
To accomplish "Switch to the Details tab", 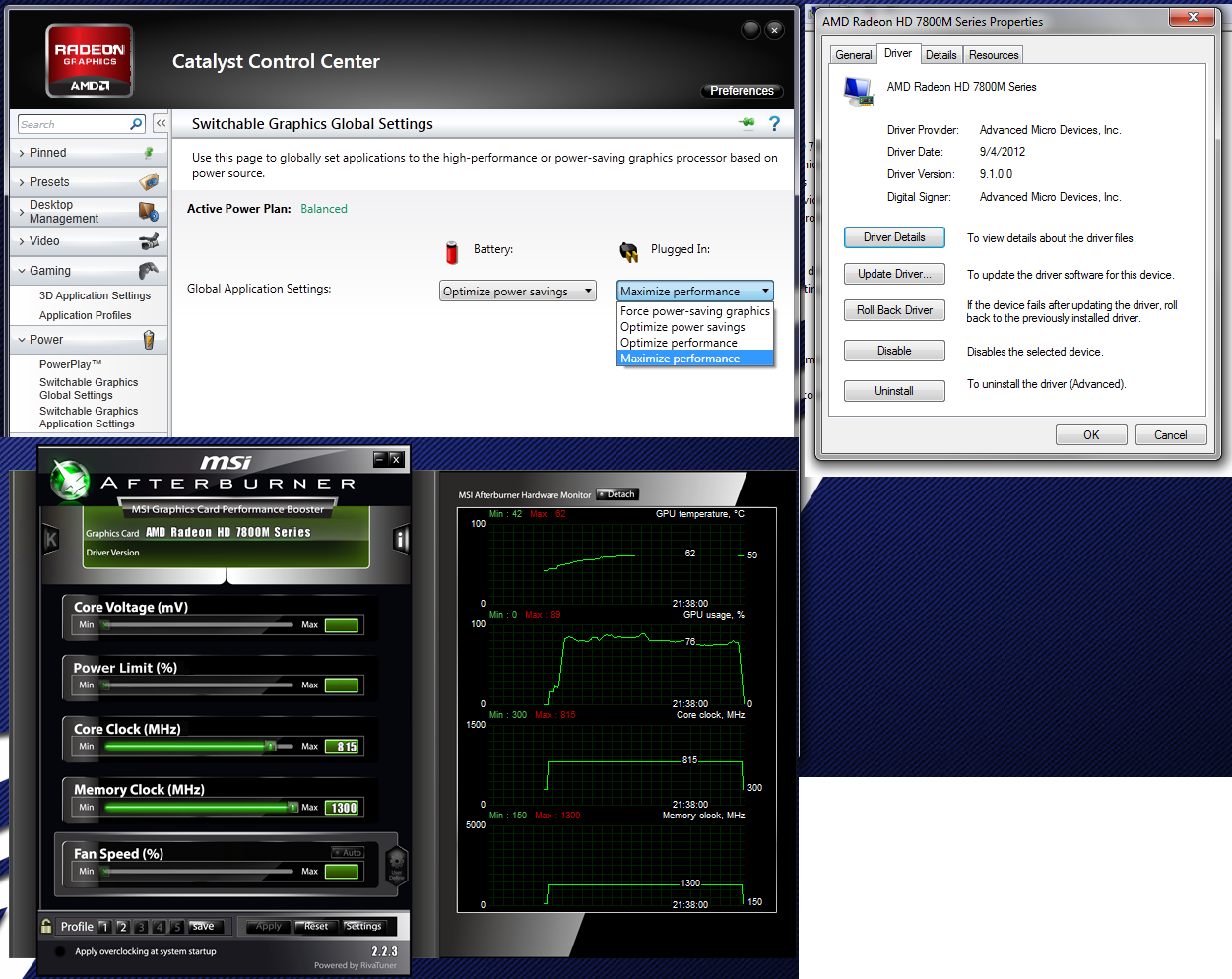I will (x=940, y=55).
